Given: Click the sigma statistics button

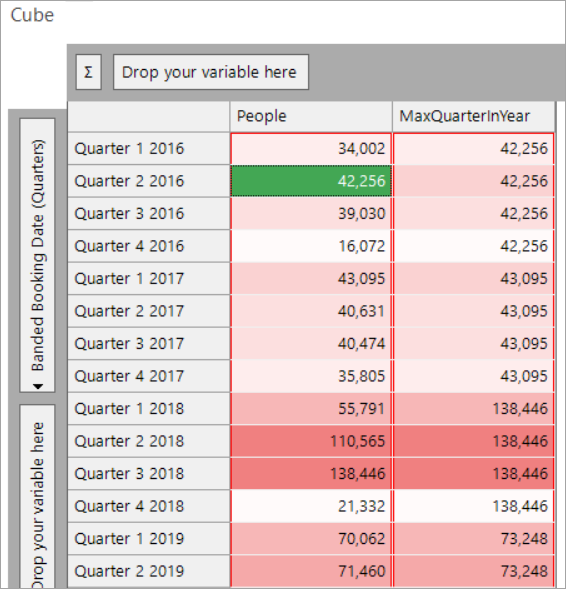Looking at the screenshot, I should [89, 72].
